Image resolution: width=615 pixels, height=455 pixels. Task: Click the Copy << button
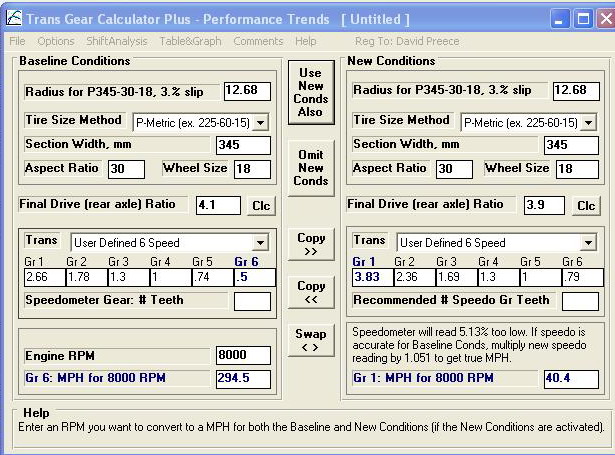(310, 292)
